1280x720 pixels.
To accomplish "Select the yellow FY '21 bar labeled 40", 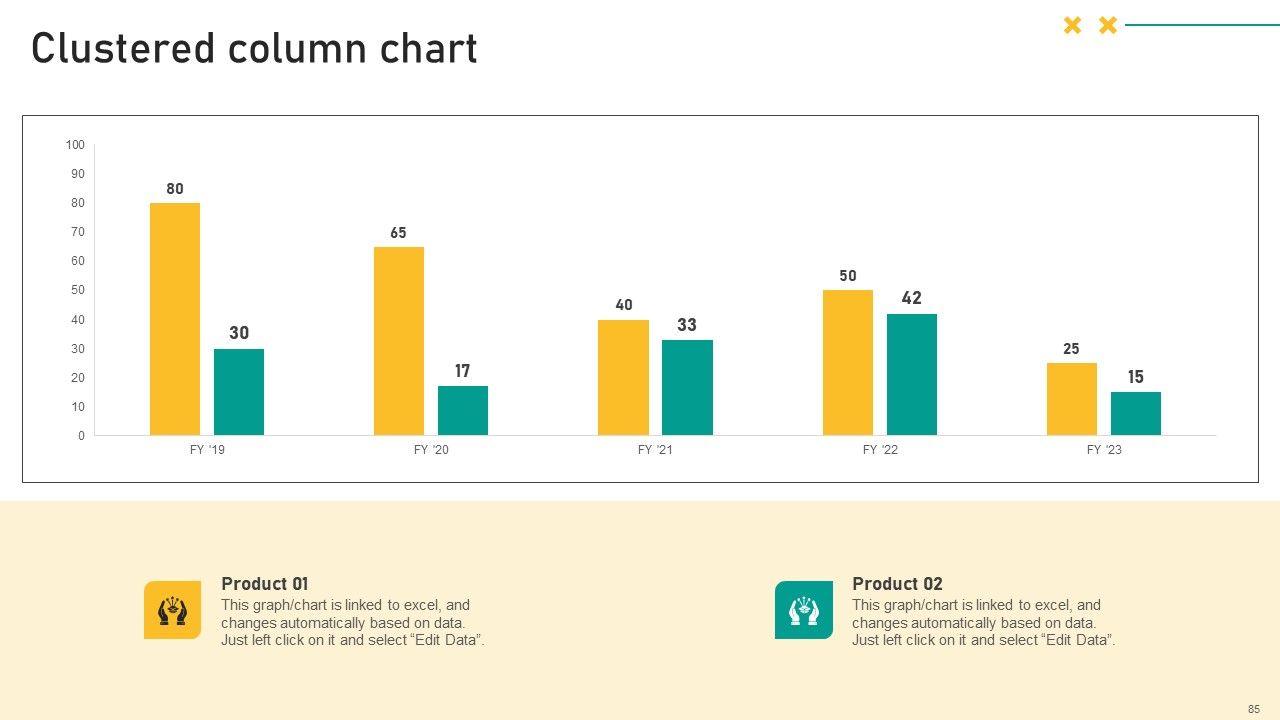I will pos(623,377).
